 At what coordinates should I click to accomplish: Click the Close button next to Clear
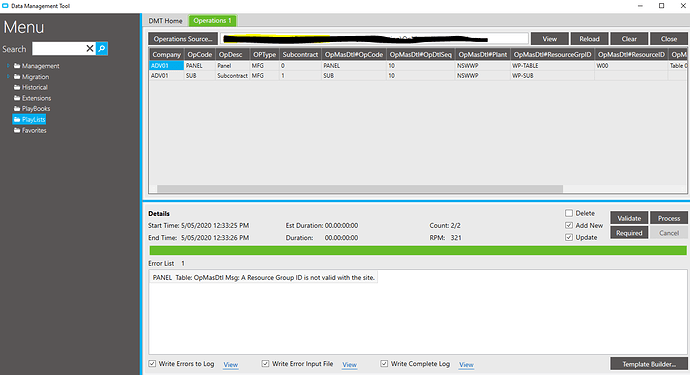(669, 39)
